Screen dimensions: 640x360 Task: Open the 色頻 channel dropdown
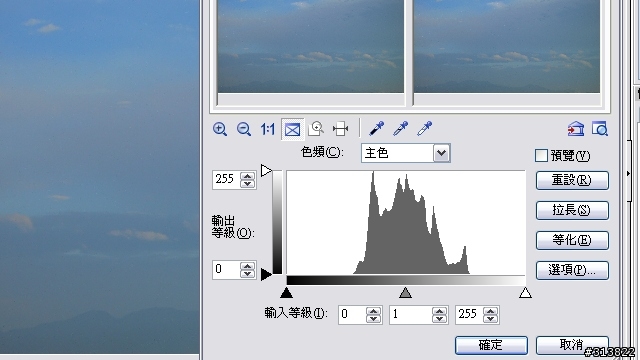pos(442,153)
